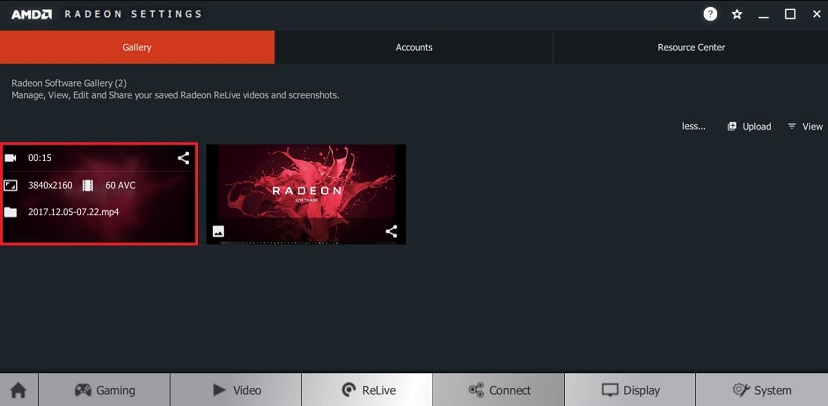Image resolution: width=828 pixels, height=406 pixels.
Task: Click the image type icon on screenshot
Action: pyautogui.click(x=219, y=231)
